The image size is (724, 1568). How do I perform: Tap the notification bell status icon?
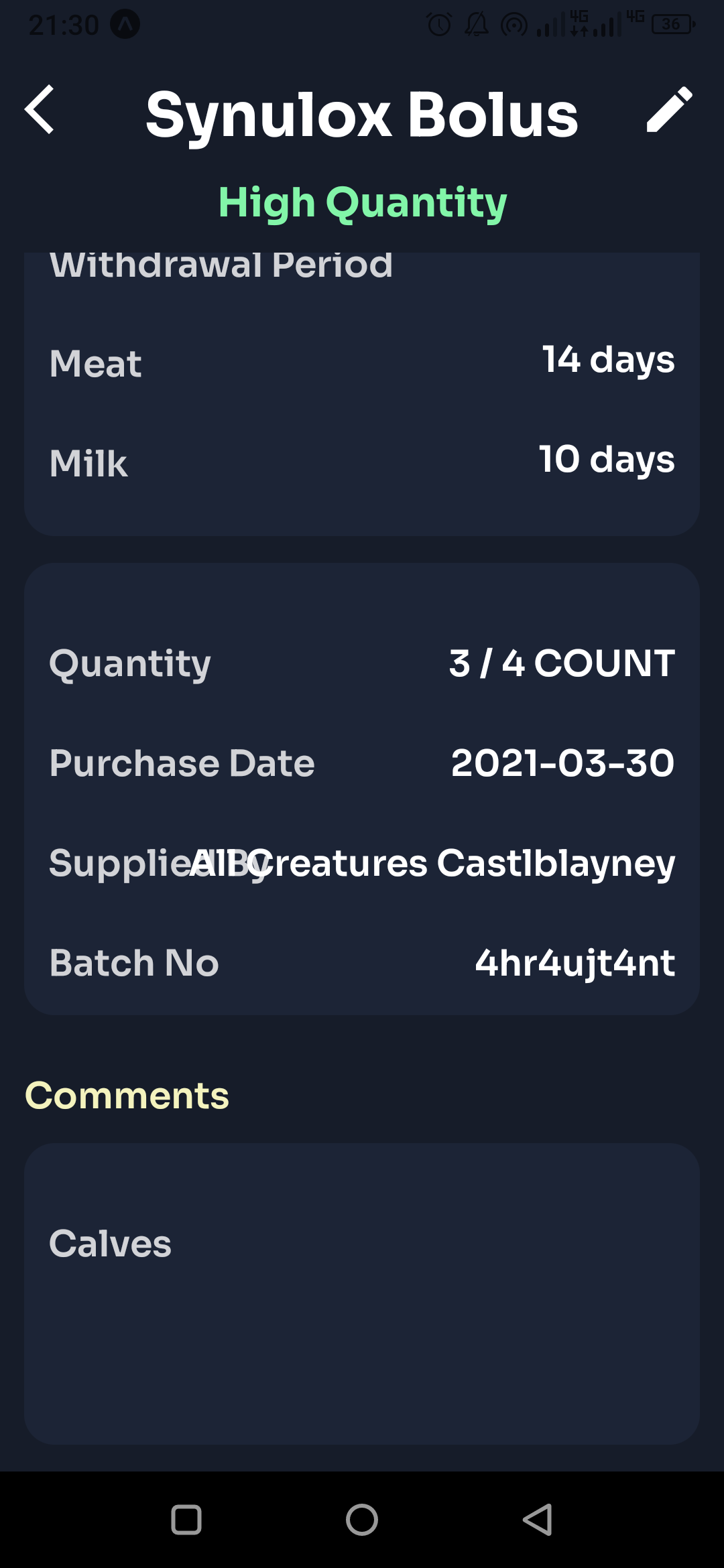[x=477, y=24]
